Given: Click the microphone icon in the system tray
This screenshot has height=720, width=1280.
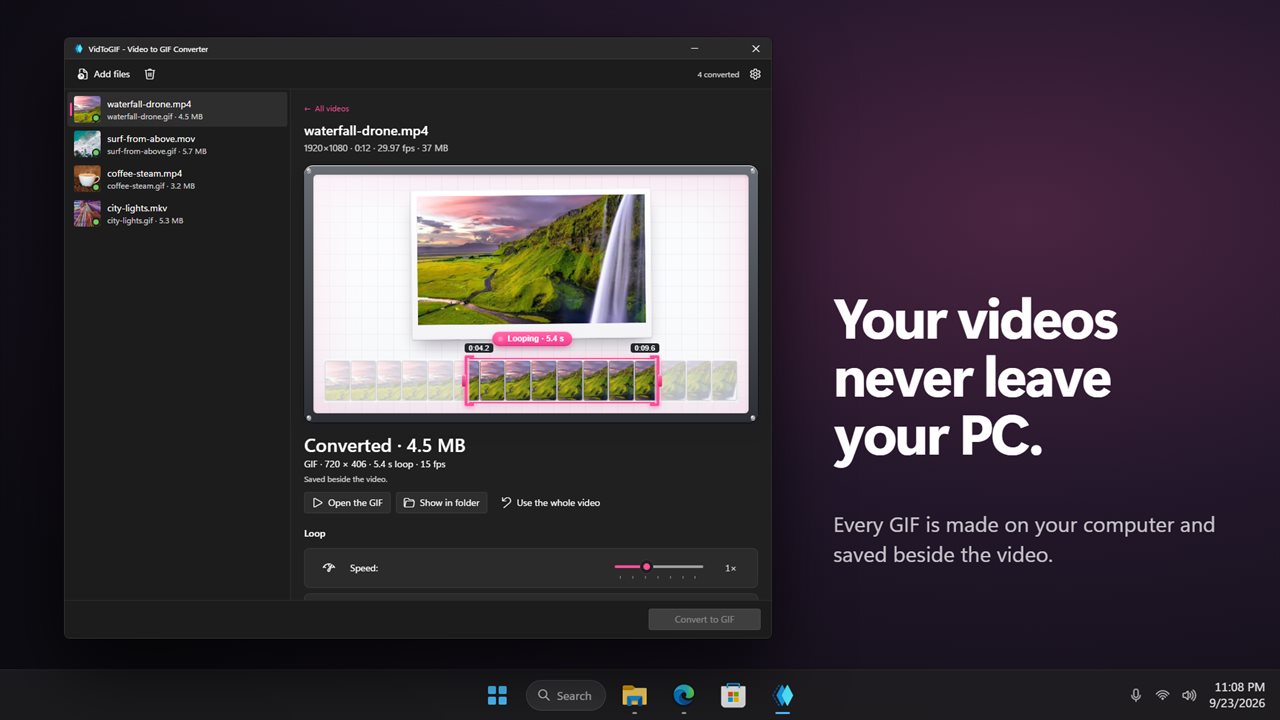Looking at the screenshot, I should tap(1136, 696).
